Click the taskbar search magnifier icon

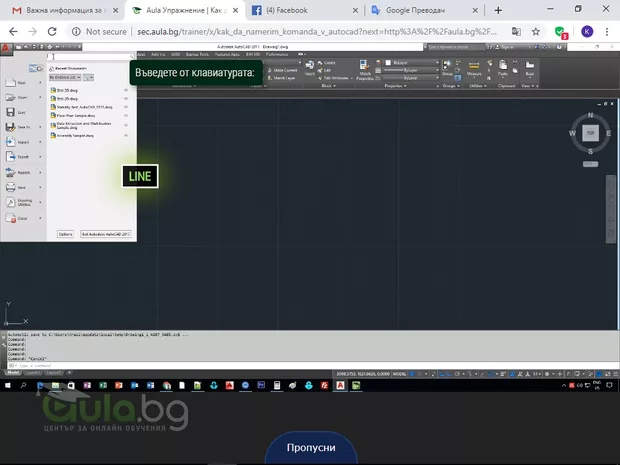23,385
